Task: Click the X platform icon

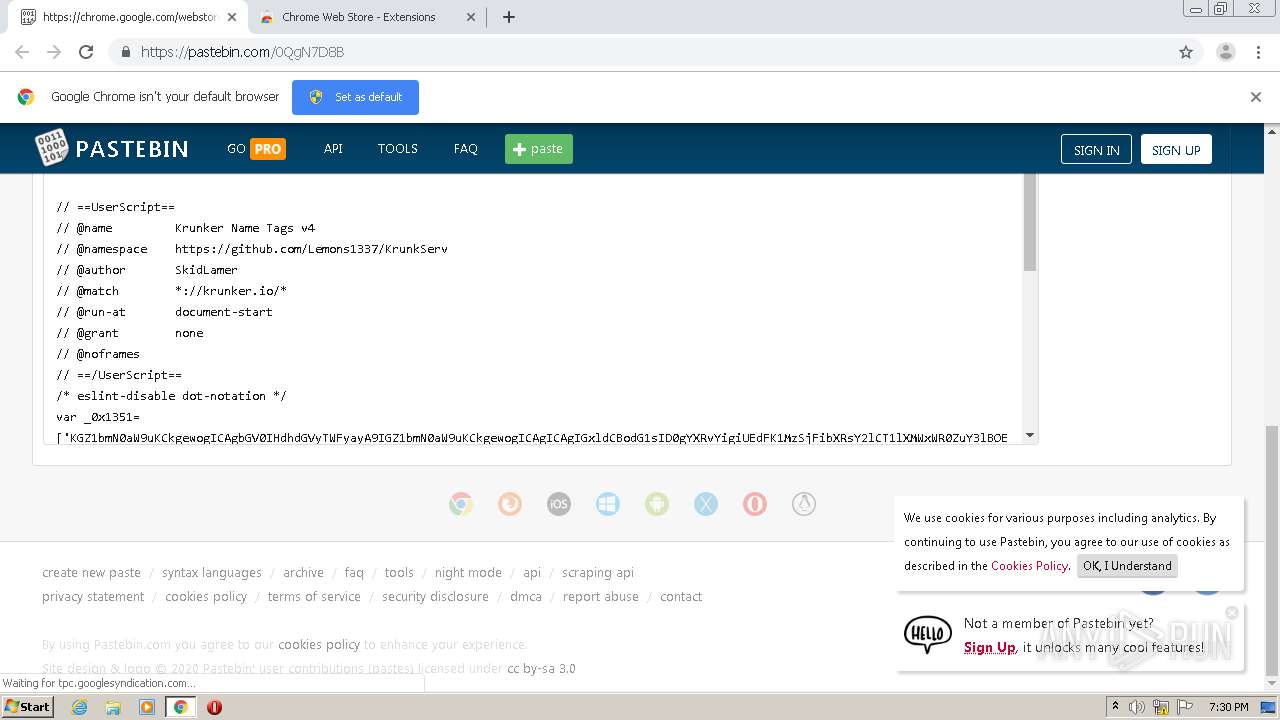Action: 706,504
